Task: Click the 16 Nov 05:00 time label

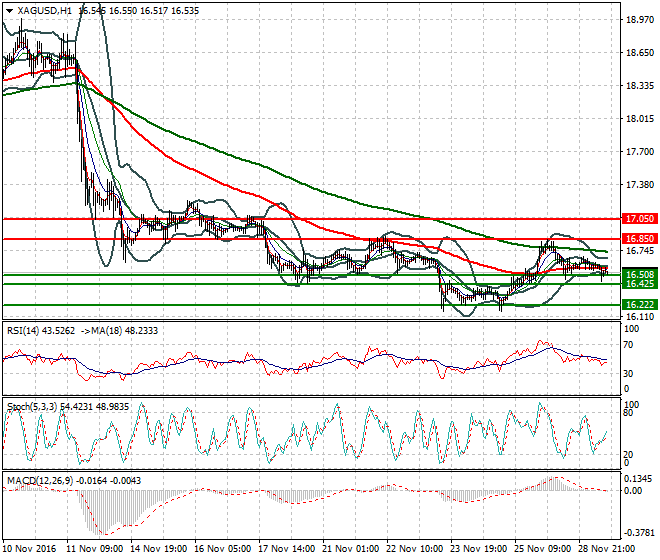Action: 223,549
